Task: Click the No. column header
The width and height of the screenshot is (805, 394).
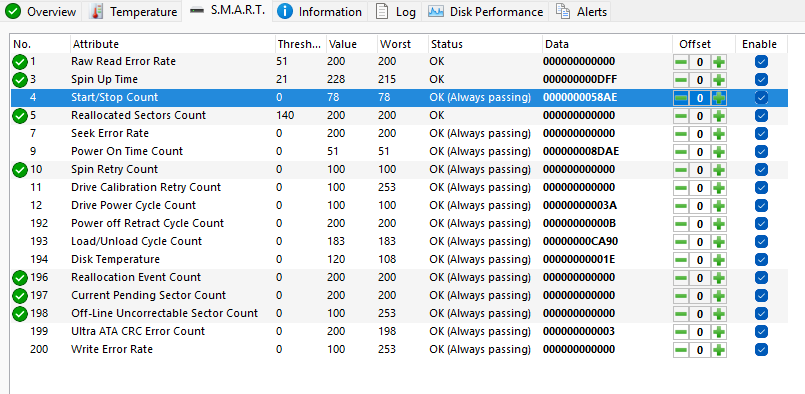Action: [x=41, y=44]
